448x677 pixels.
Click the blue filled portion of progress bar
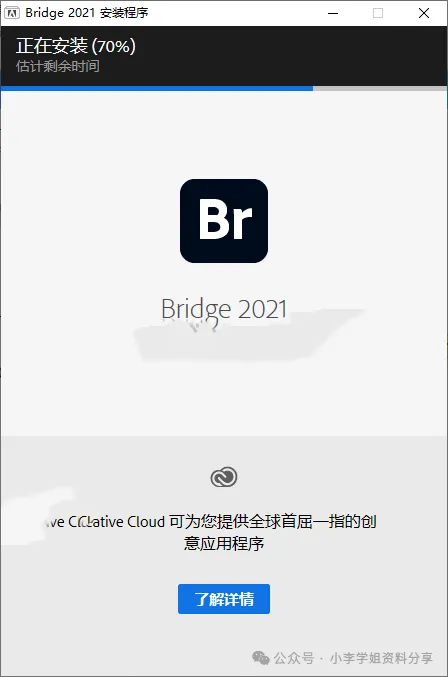(157, 89)
